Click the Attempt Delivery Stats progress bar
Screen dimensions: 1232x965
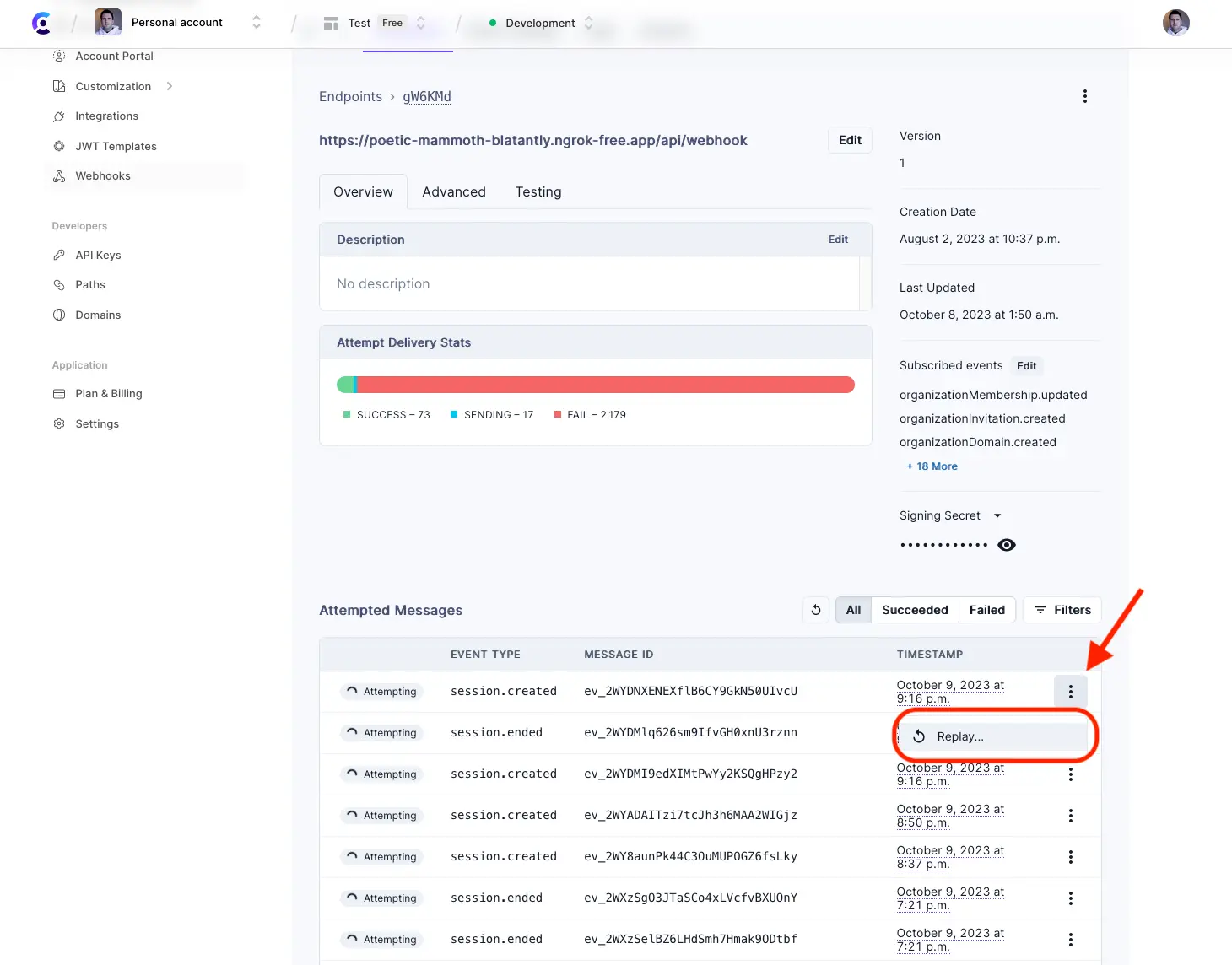596,384
